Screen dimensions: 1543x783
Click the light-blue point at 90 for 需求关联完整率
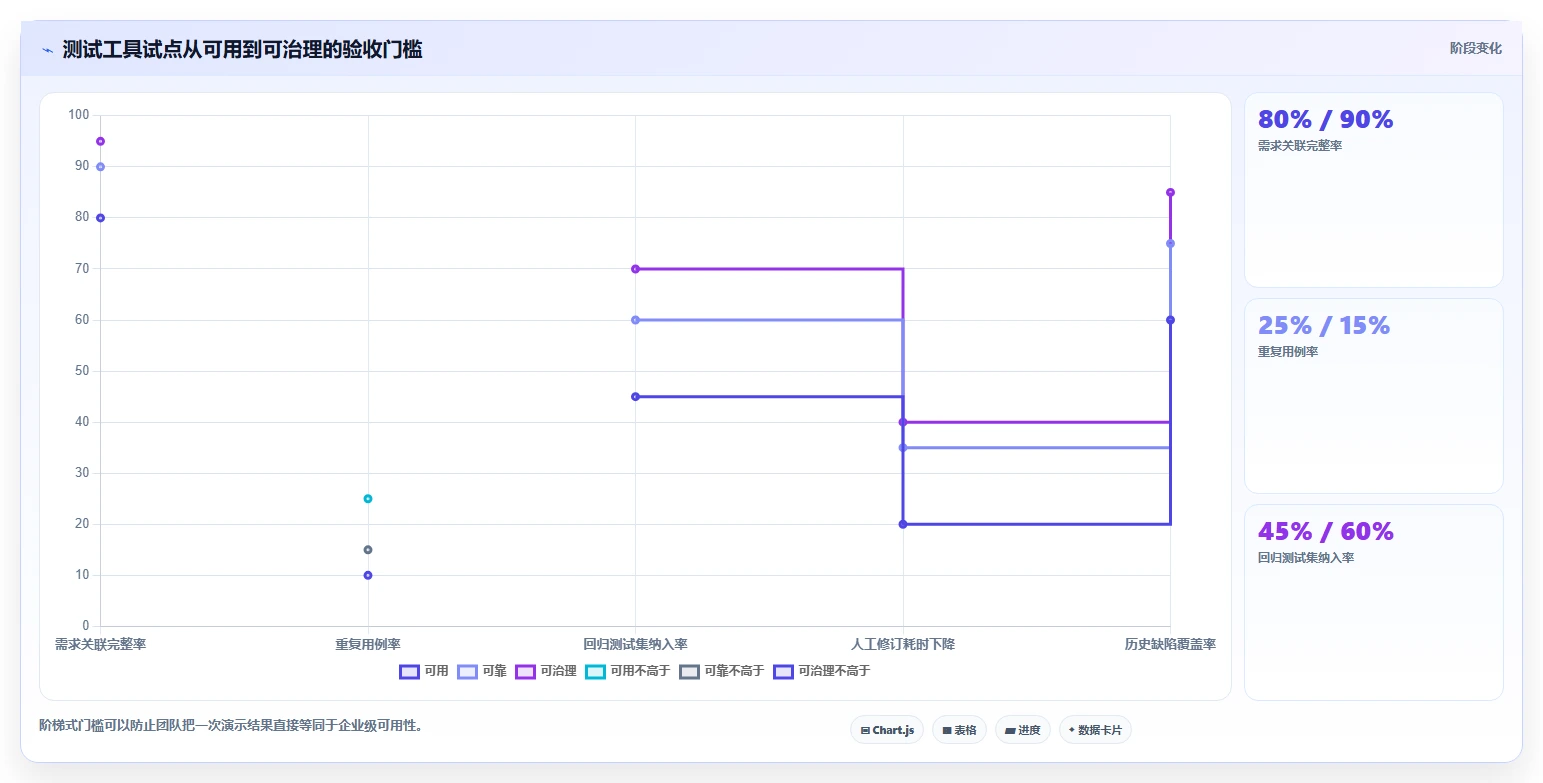[x=100, y=167]
